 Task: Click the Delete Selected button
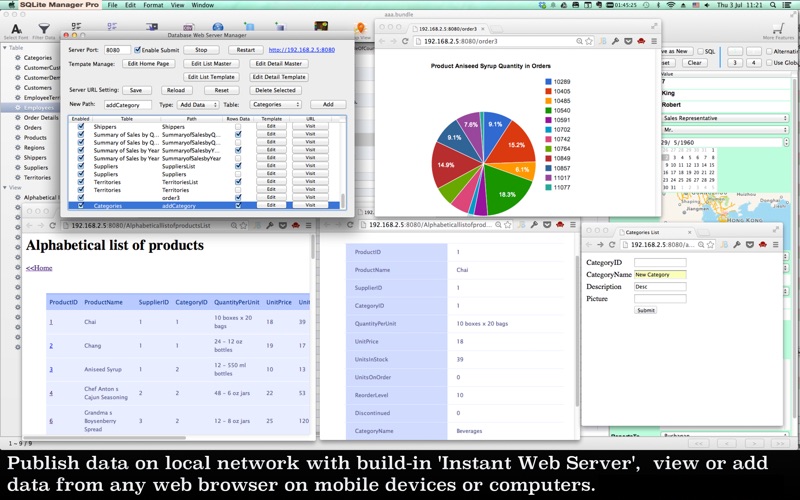coord(276,90)
